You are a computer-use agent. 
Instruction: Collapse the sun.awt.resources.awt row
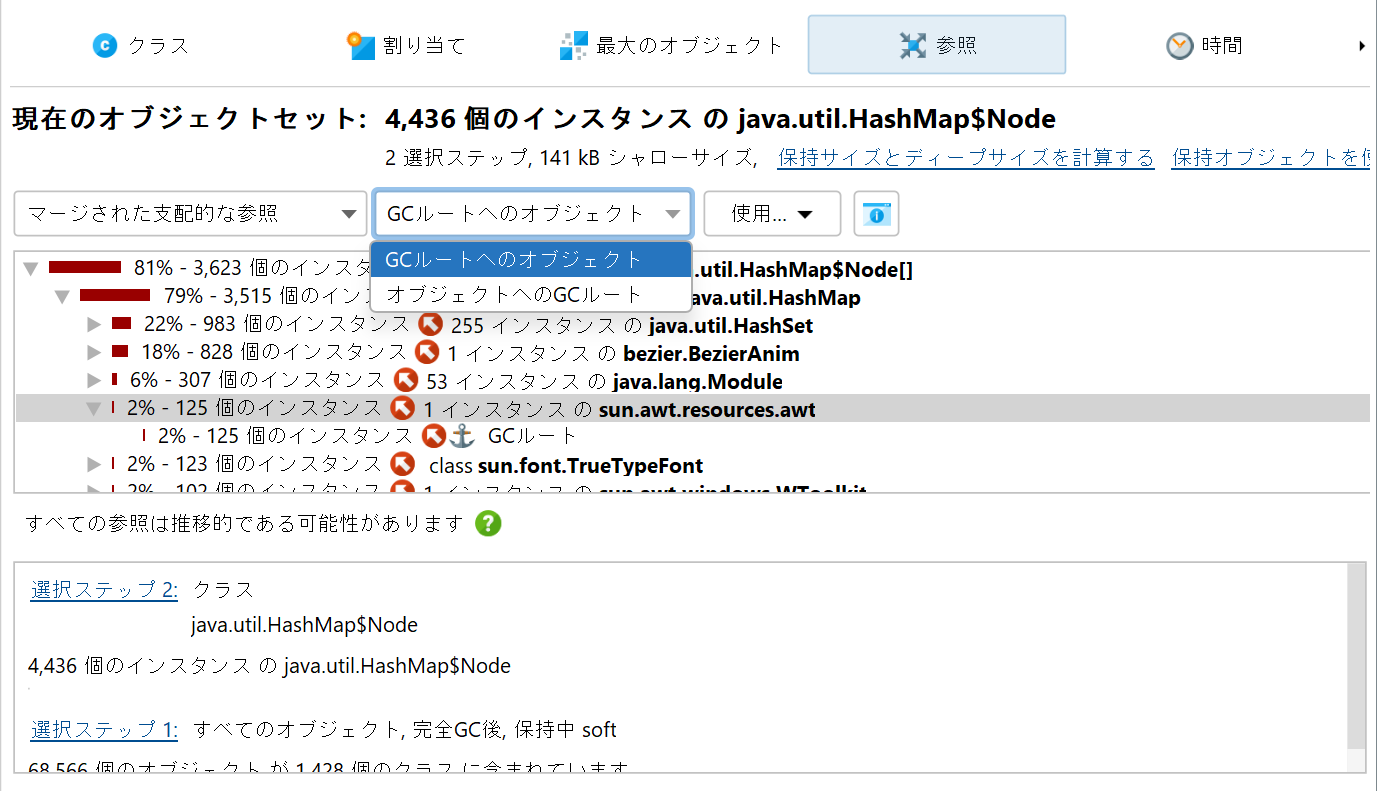(94, 408)
